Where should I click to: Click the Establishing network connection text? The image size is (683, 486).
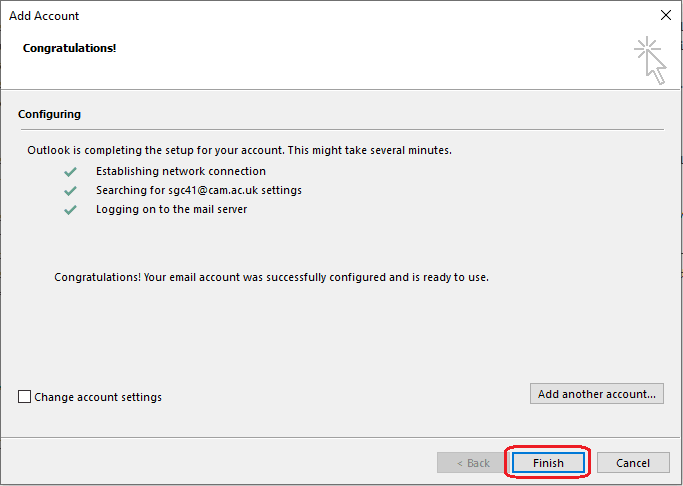(180, 172)
